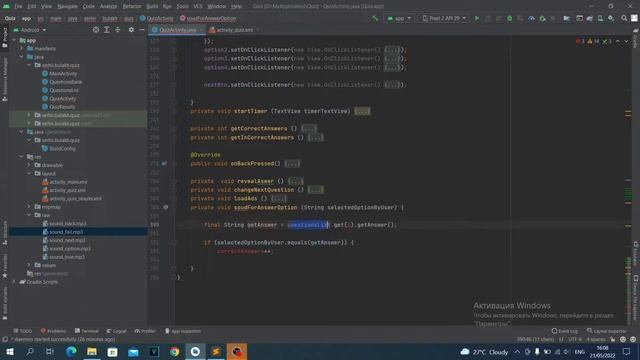
Task: Click the green Run app button
Action: [x=477, y=18]
